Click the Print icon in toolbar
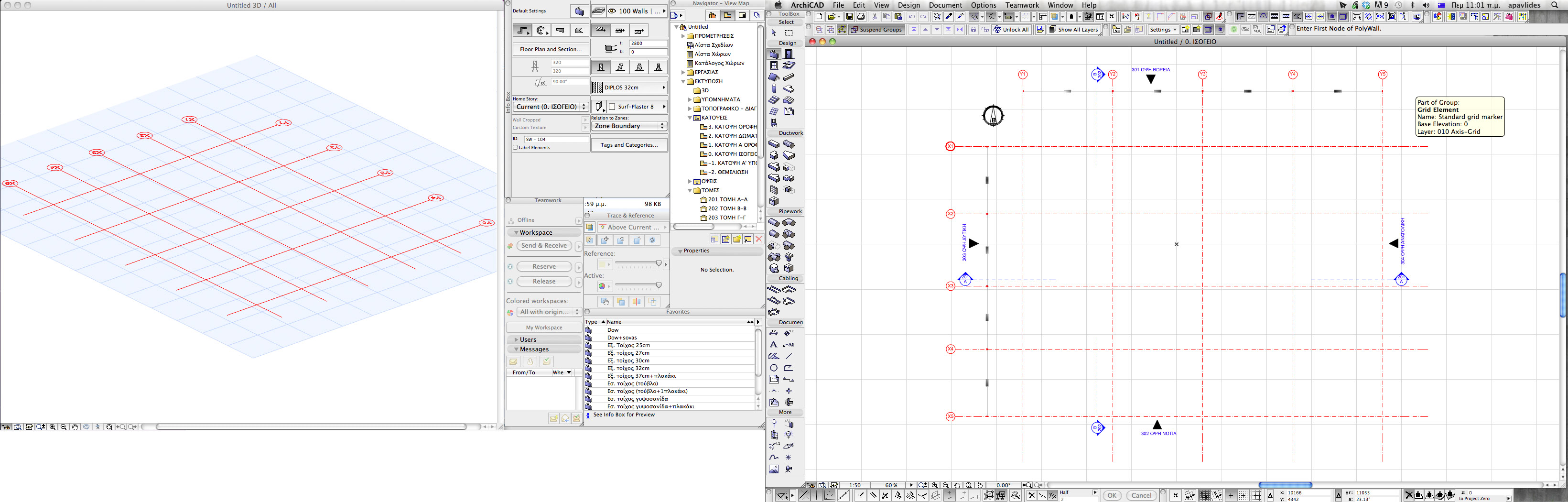Viewport: 1568px width, 502px height. (x=861, y=17)
